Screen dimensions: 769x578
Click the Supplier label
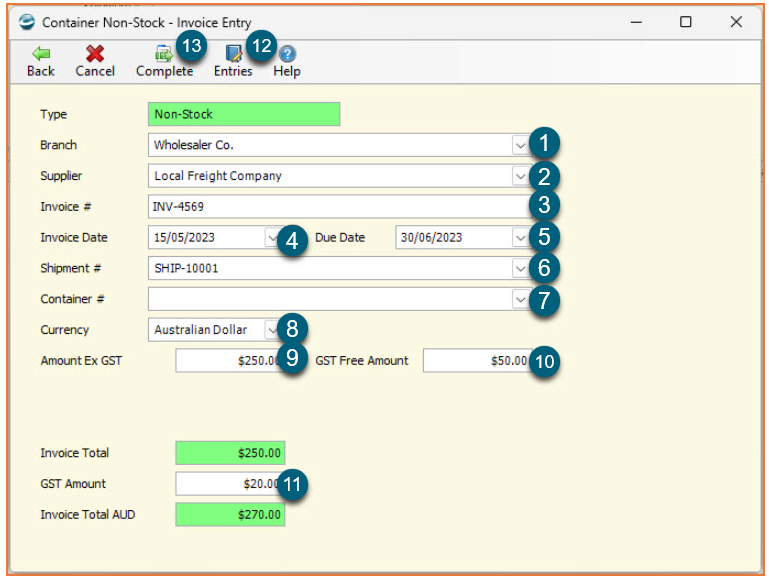click(x=61, y=176)
